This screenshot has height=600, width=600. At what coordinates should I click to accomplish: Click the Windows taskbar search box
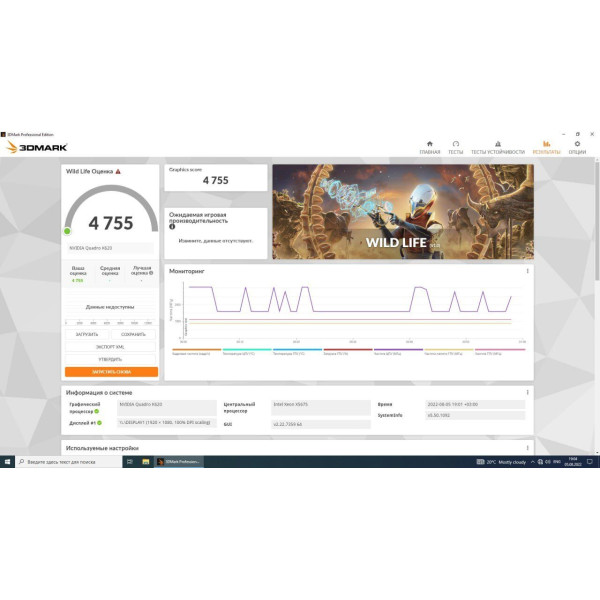coord(69,462)
